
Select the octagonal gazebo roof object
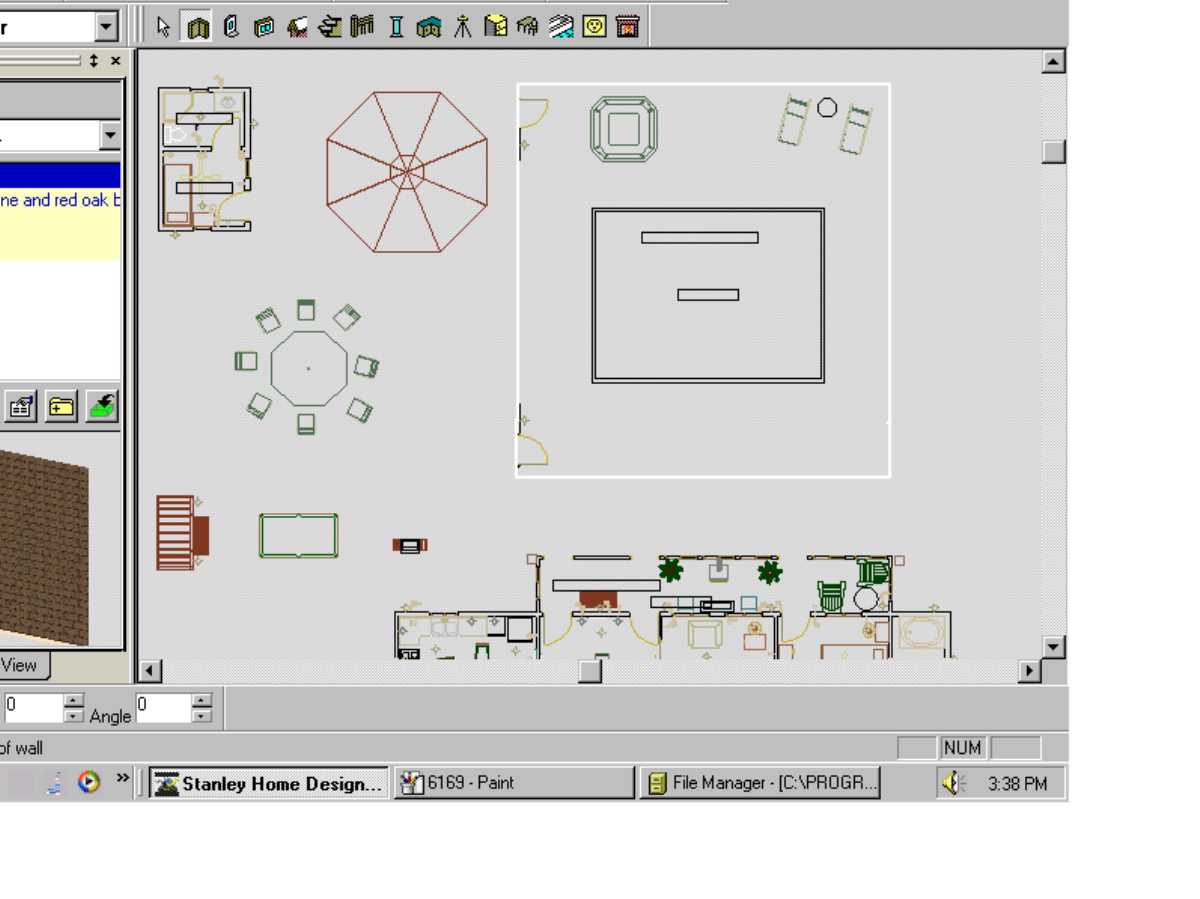[407, 172]
